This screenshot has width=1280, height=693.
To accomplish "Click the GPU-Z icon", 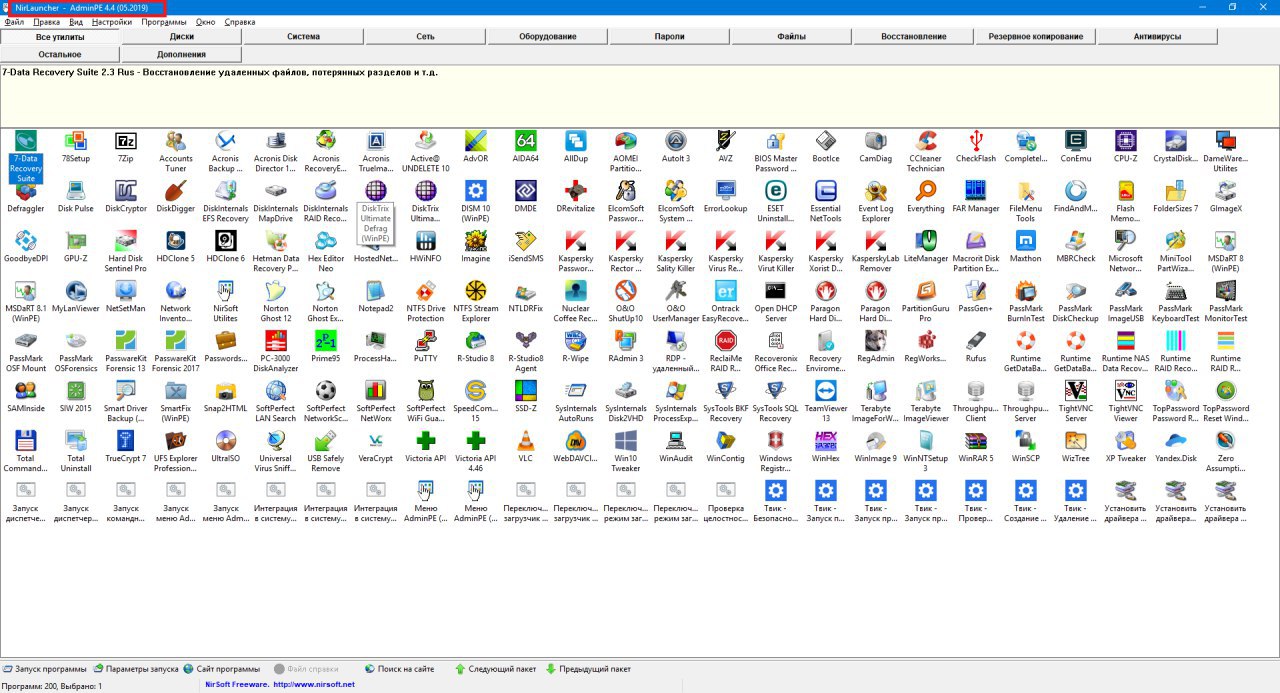I will [76, 241].
